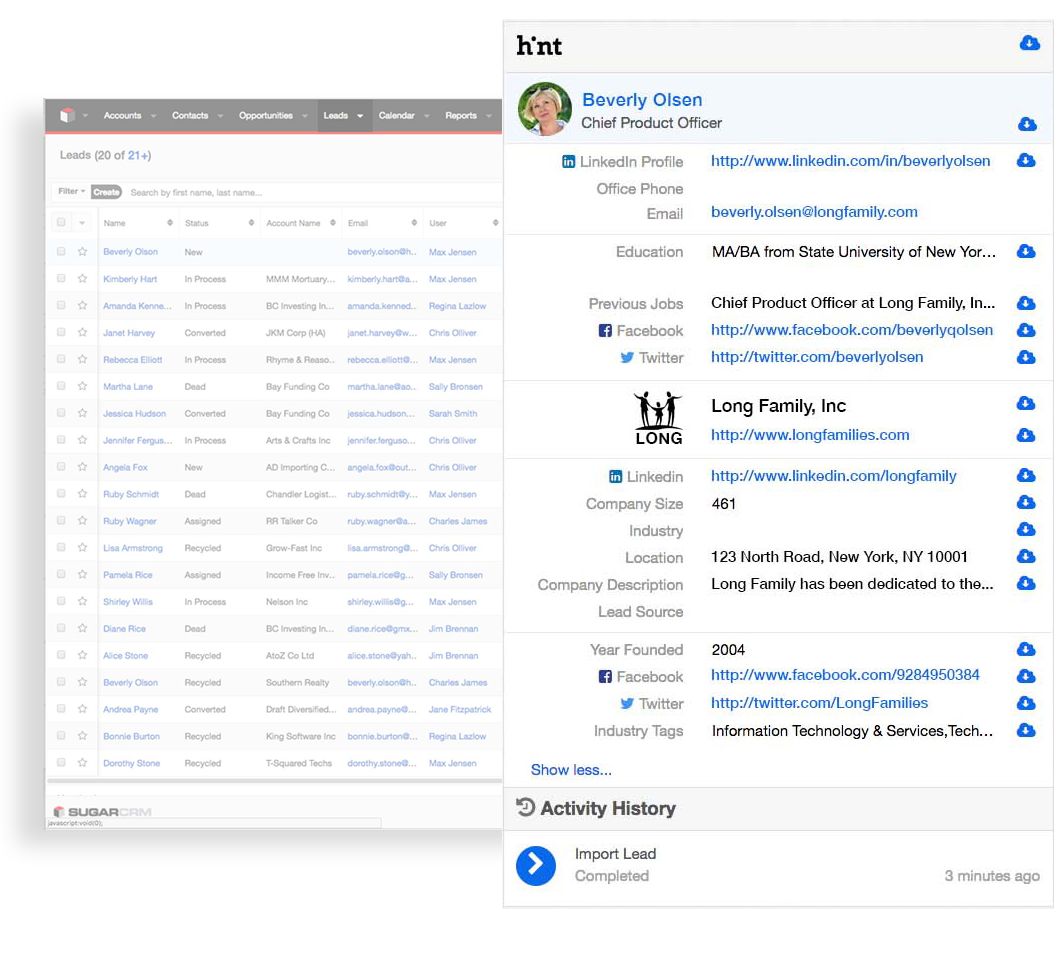Import personal Twitter URL cloud icon
Viewport: 1054px width, 955px height.
pyautogui.click(x=1026, y=357)
